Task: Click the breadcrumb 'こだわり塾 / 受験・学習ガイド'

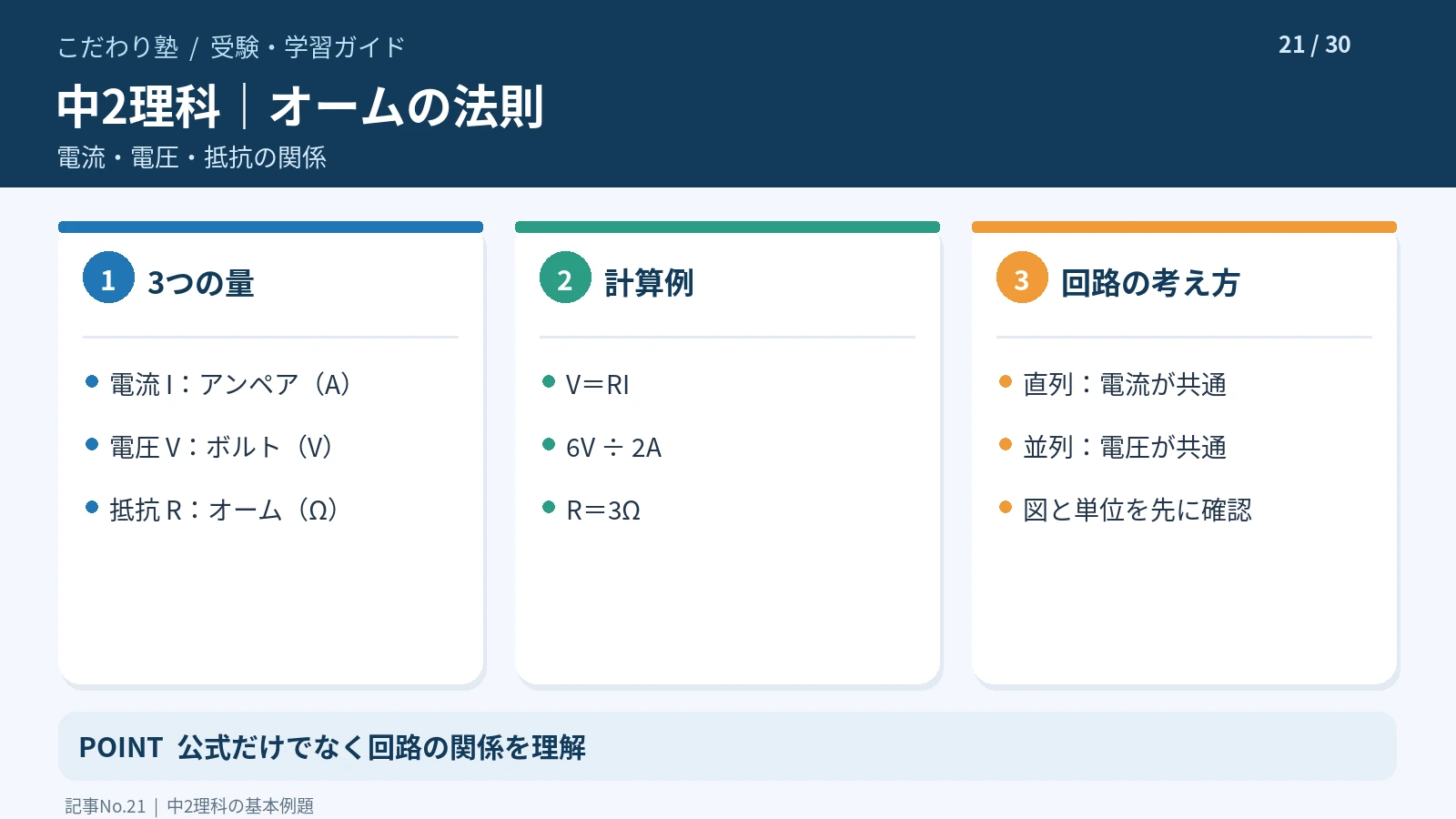Action: point(231,47)
